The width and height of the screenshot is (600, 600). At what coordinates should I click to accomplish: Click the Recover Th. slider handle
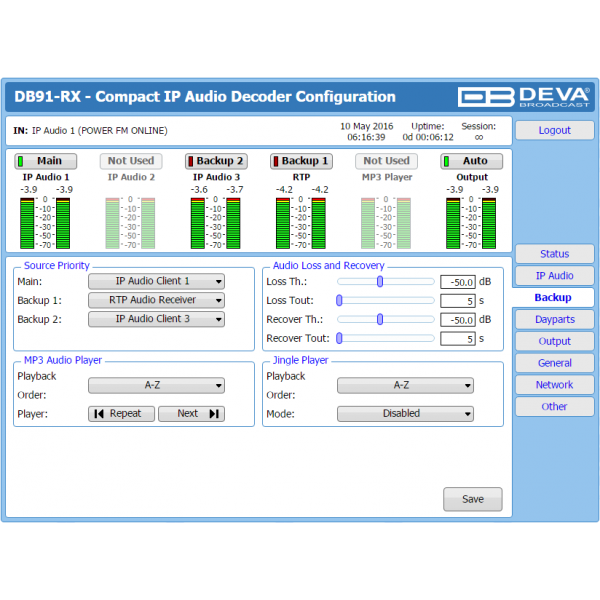pyautogui.click(x=380, y=320)
